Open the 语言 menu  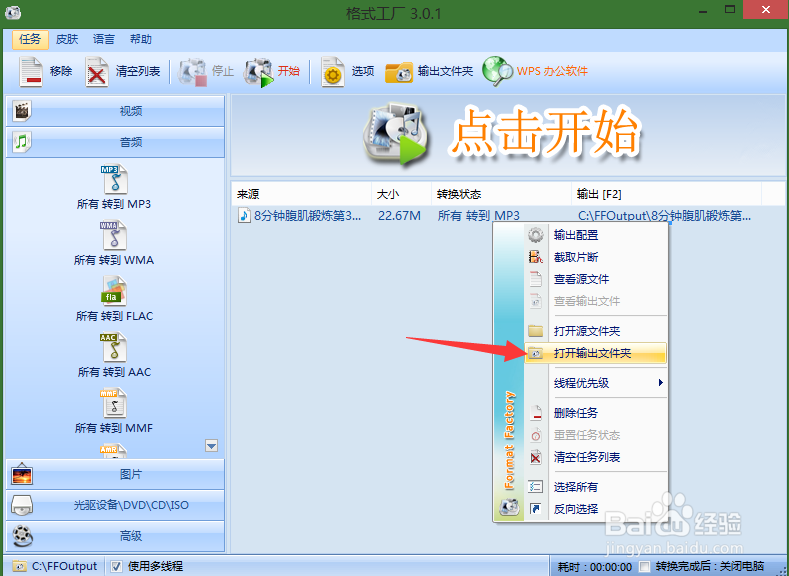(x=104, y=39)
